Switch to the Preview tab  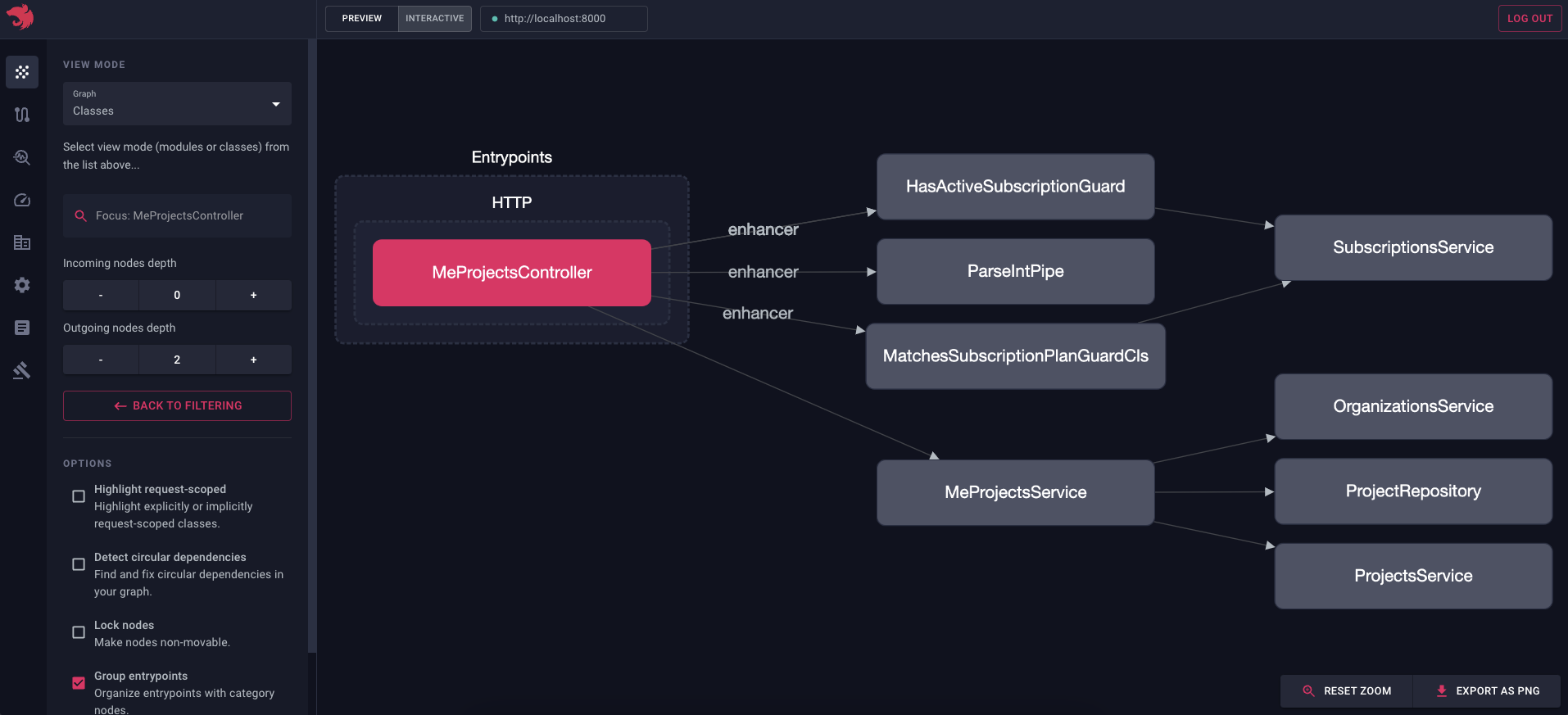(x=361, y=18)
